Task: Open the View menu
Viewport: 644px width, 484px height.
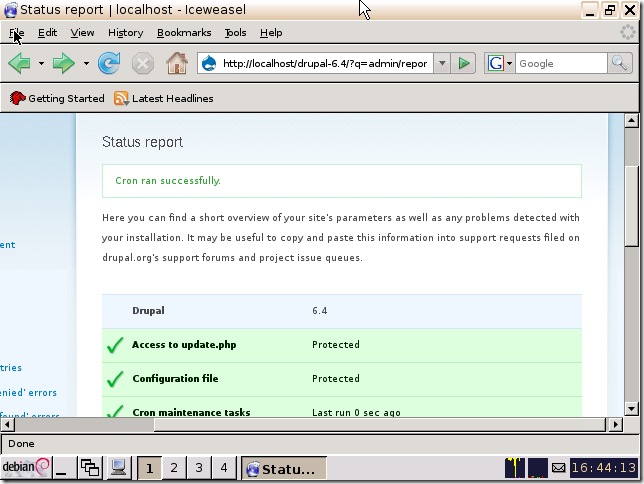Action: (x=82, y=32)
